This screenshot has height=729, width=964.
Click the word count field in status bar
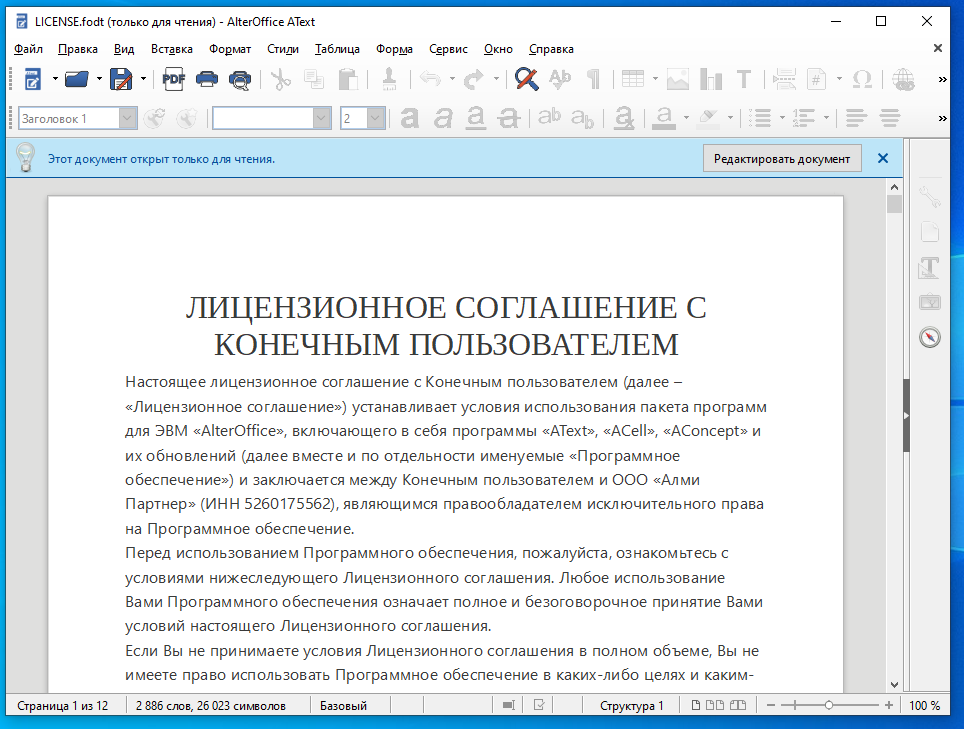tap(211, 706)
